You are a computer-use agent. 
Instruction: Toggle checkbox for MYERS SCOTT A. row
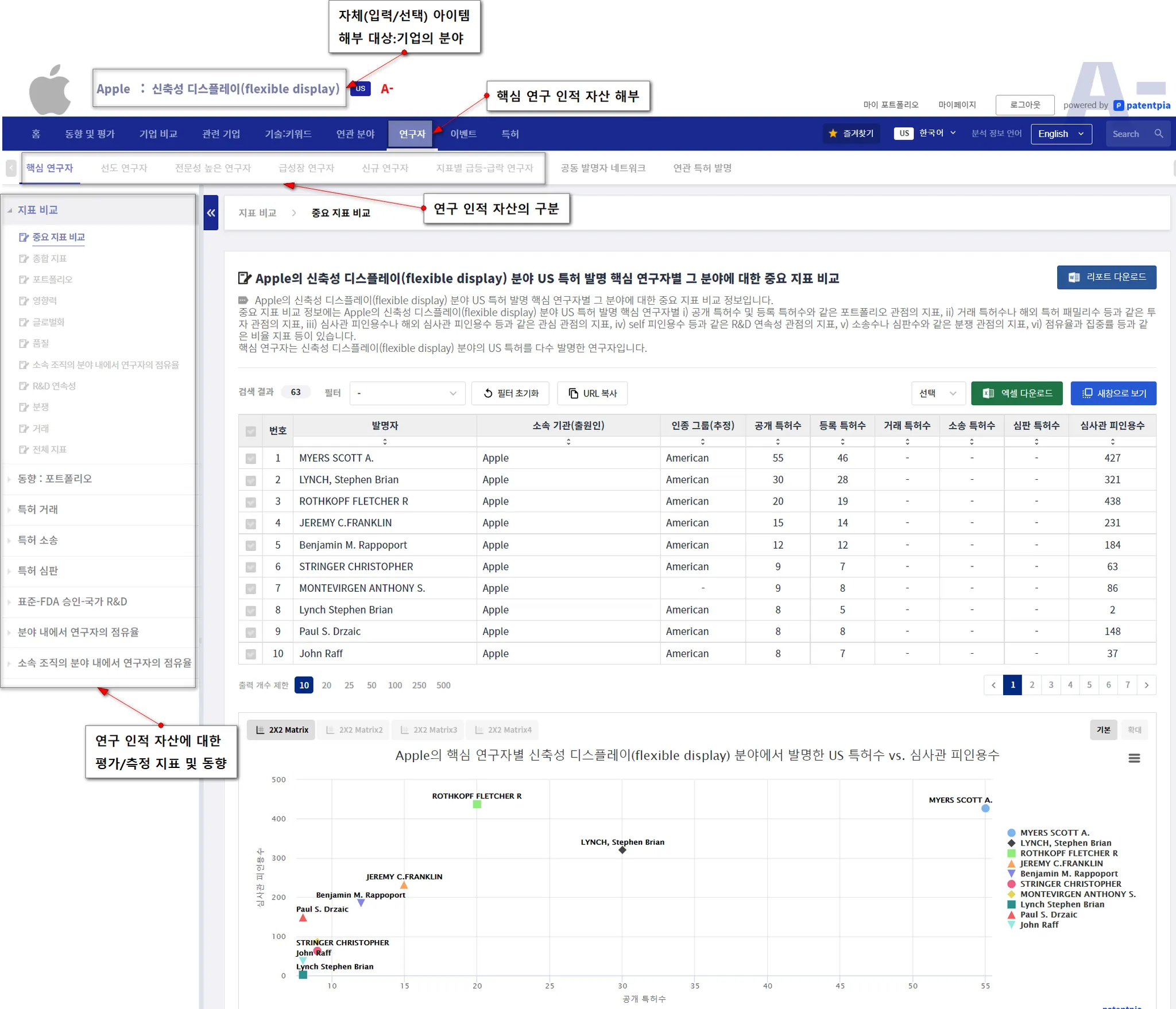click(251, 459)
